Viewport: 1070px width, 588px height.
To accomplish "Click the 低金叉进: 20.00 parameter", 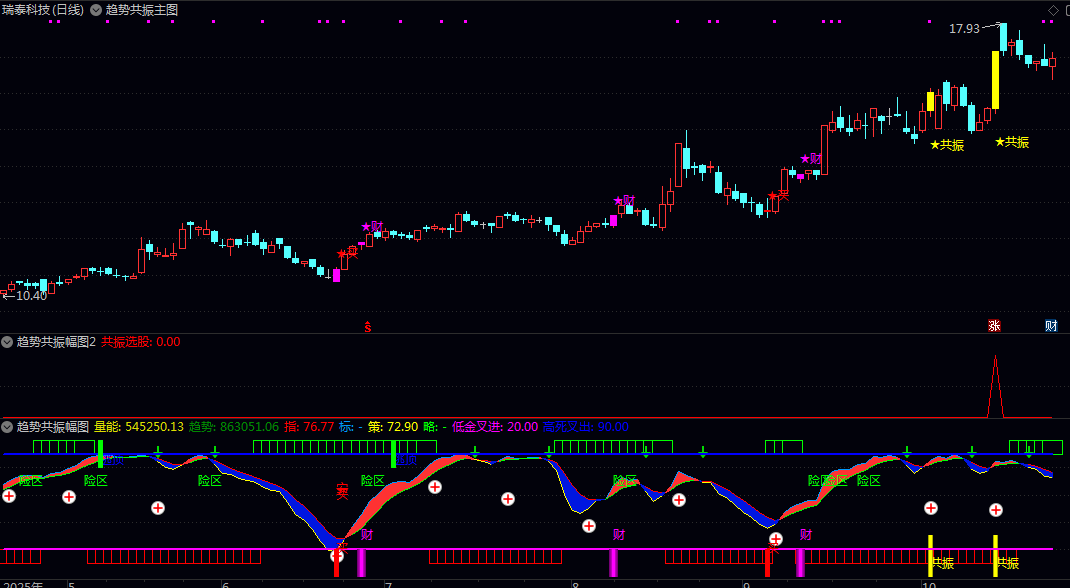I will [495, 427].
